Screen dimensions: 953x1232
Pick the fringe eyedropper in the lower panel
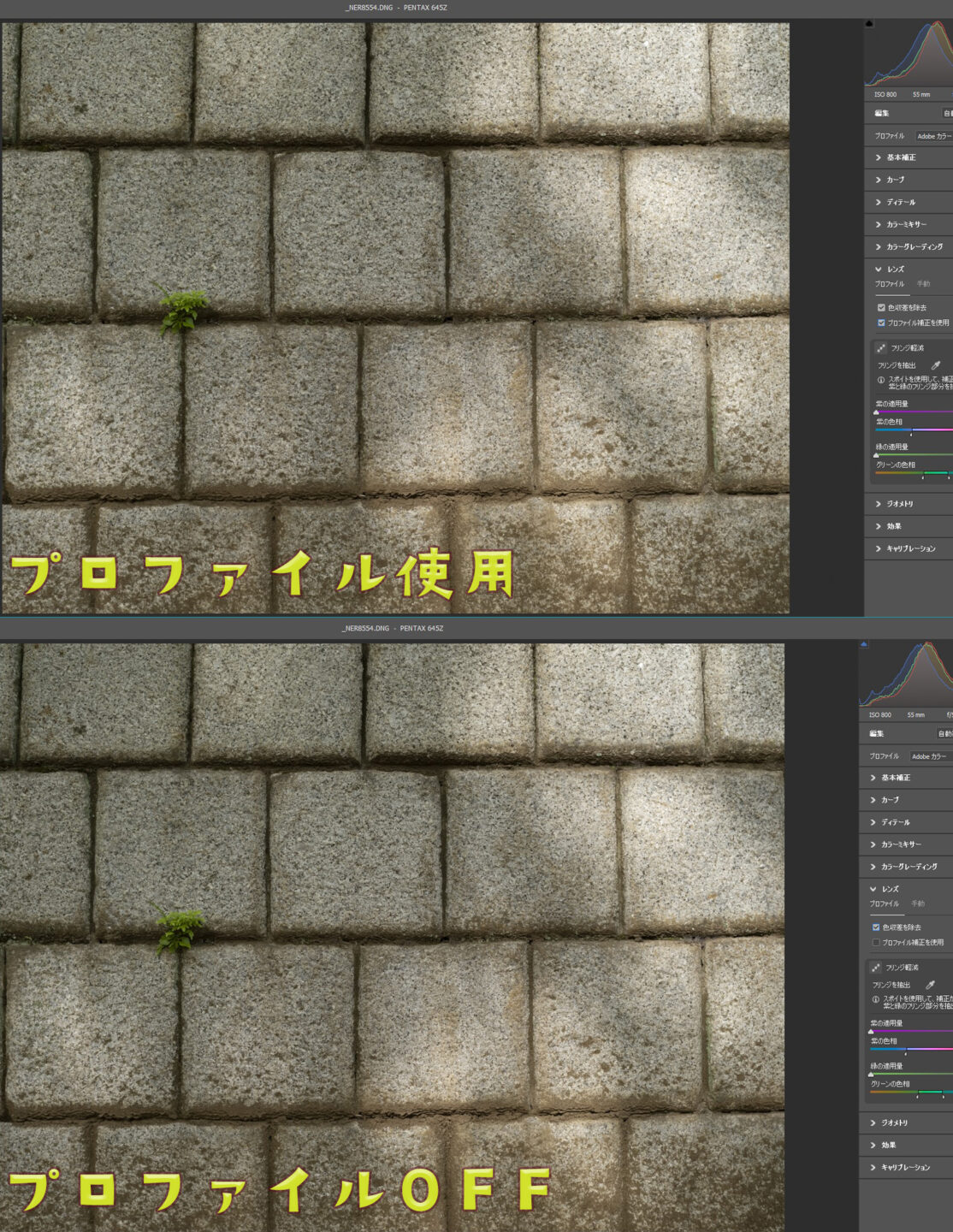point(930,985)
